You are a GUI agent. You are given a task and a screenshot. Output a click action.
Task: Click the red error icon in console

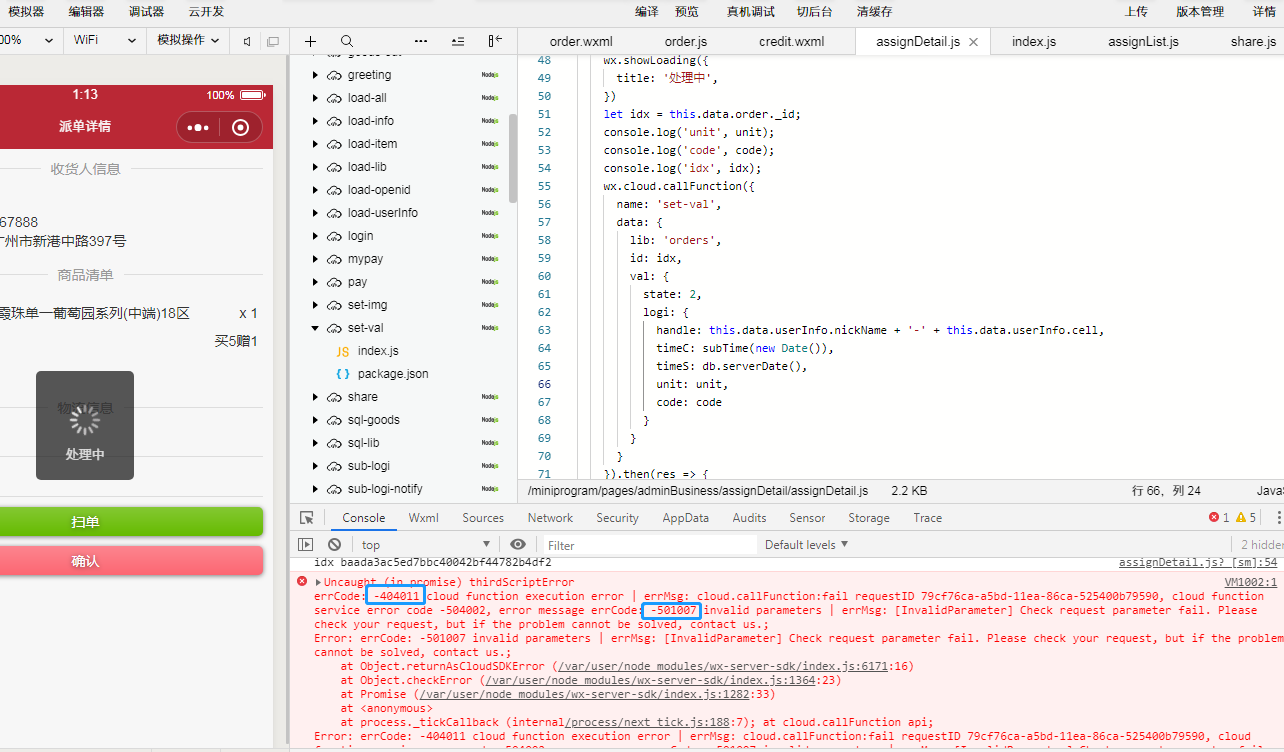301,581
